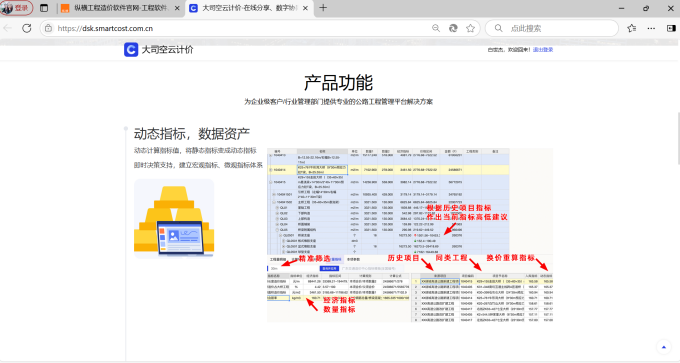Click the subtitle under 产品功能
680x363 pixels.
(x=338, y=102)
